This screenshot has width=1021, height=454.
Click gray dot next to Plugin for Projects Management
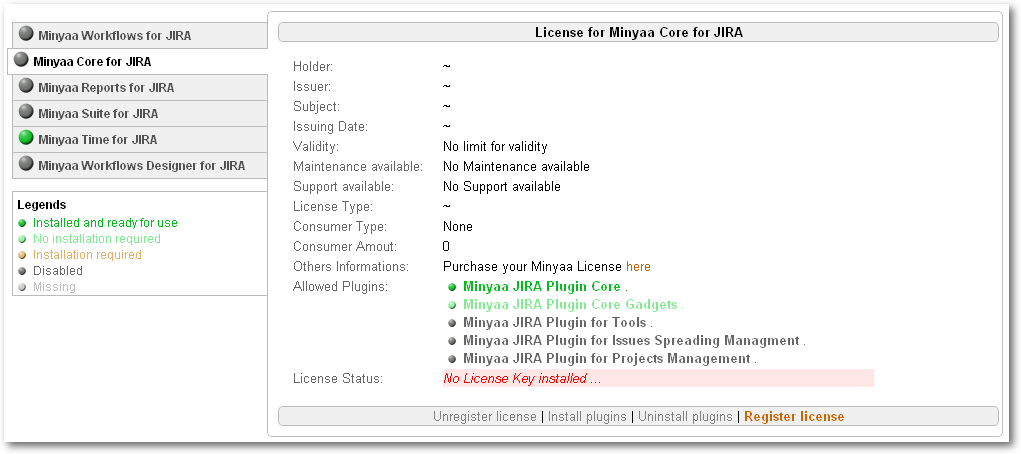click(x=452, y=359)
